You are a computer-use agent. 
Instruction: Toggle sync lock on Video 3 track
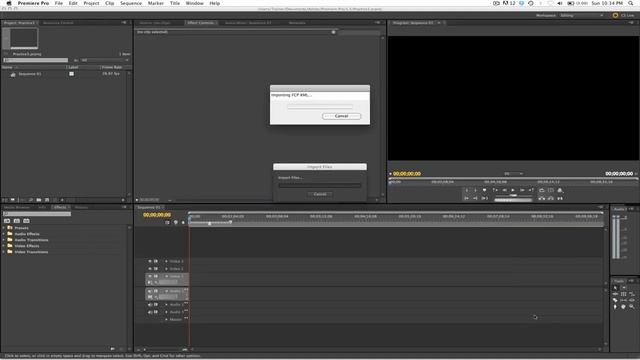click(156, 261)
